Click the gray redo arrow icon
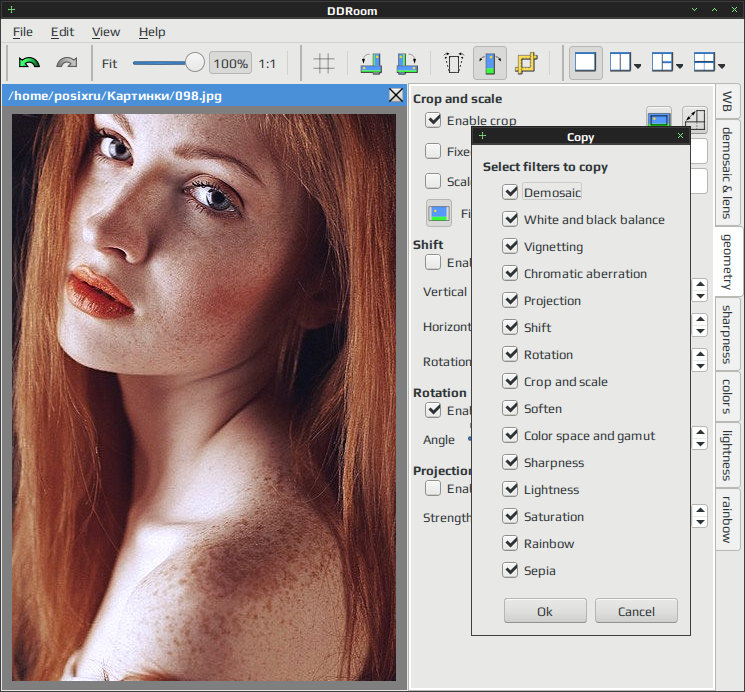 pyautogui.click(x=67, y=63)
